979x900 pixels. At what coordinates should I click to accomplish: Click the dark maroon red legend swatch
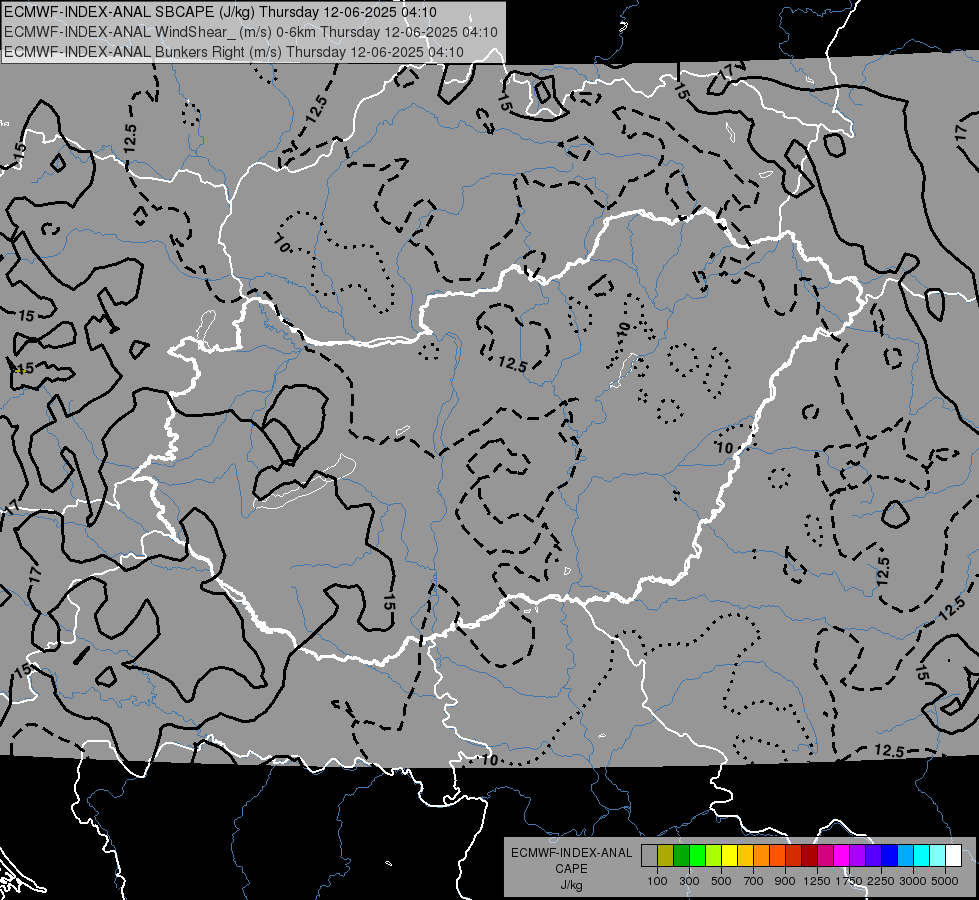point(809,856)
